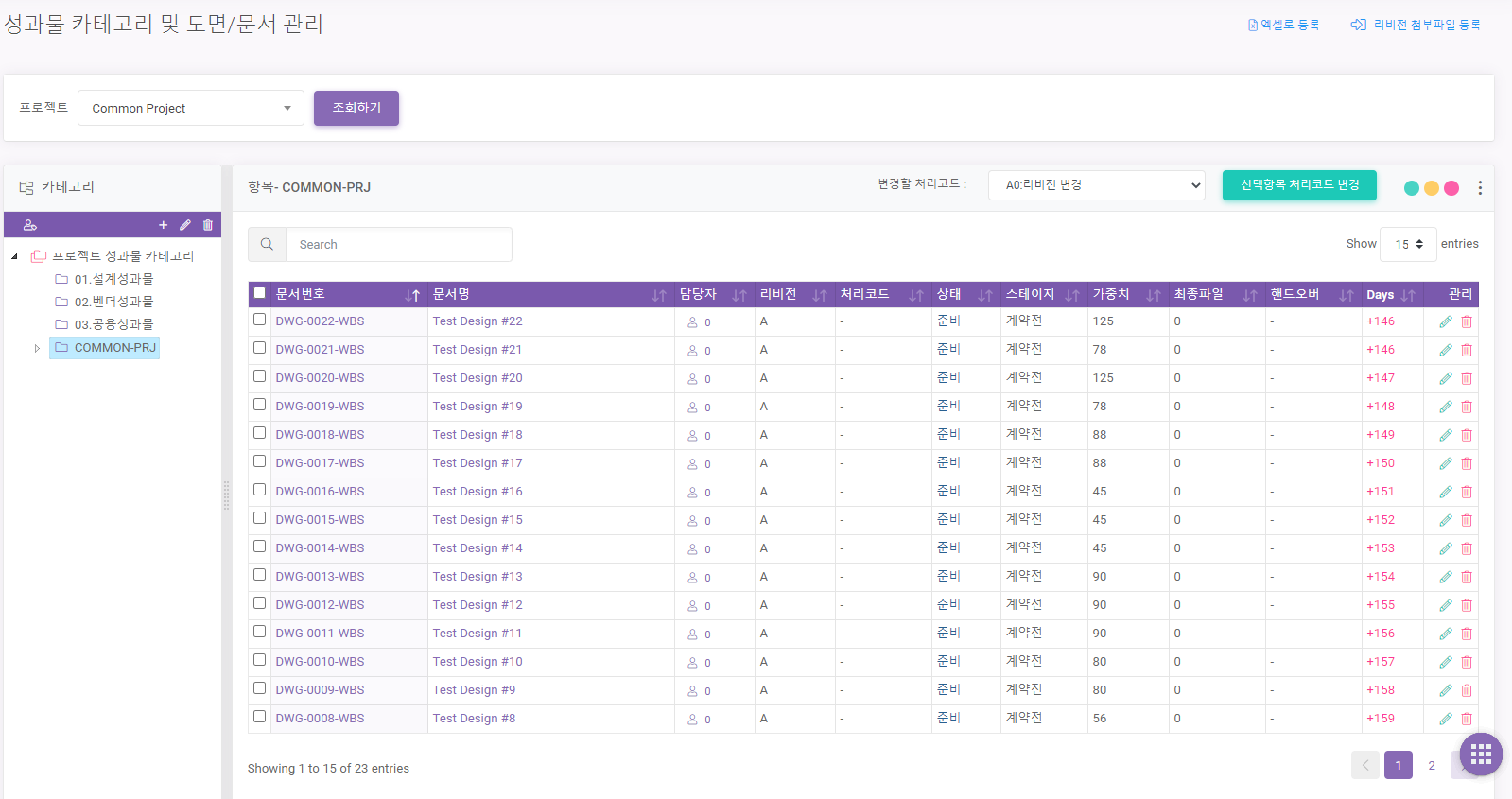
Task: Open the A0:리비전 변경 process code dropdown
Action: [x=1097, y=185]
